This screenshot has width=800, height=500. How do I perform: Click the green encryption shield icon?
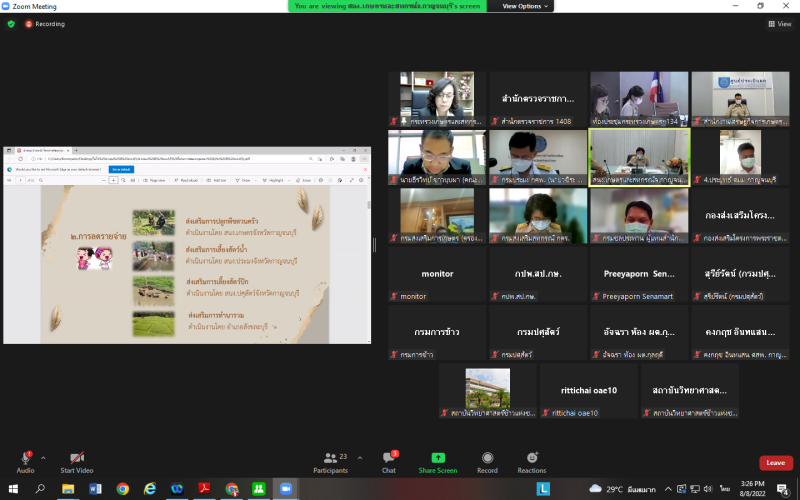tap(11, 24)
